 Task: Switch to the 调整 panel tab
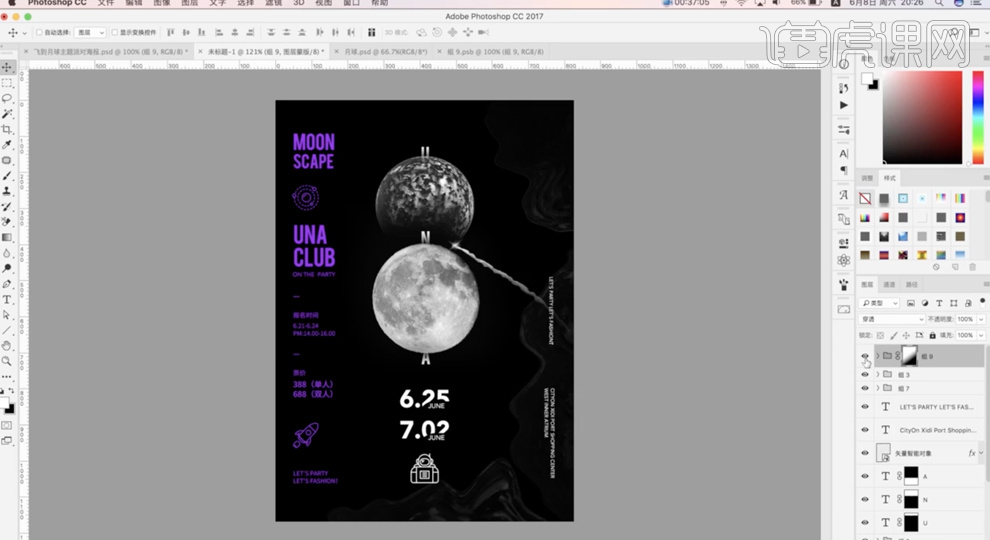(868, 178)
